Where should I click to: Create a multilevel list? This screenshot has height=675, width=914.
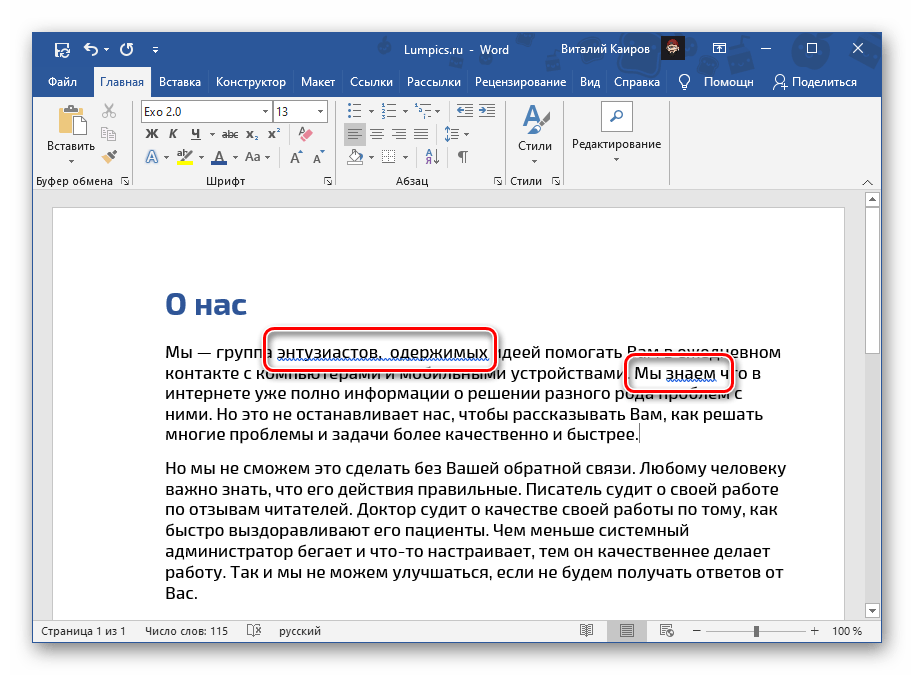point(423,111)
